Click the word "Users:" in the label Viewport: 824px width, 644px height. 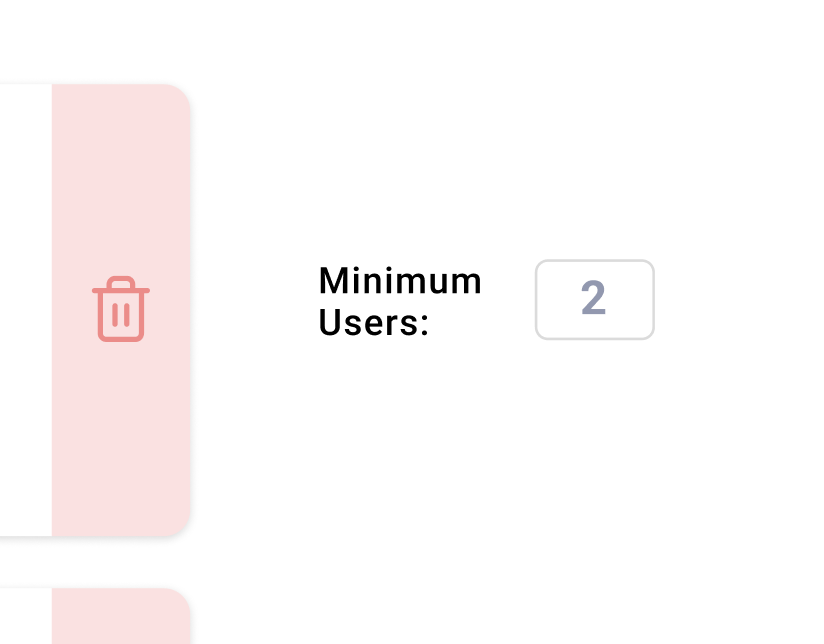(x=373, y=323)
